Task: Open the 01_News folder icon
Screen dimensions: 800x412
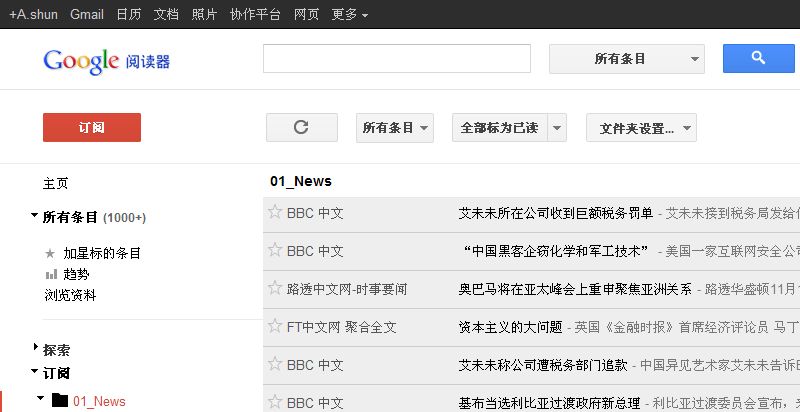Action: pyautogui.click(x=60, y=401)
